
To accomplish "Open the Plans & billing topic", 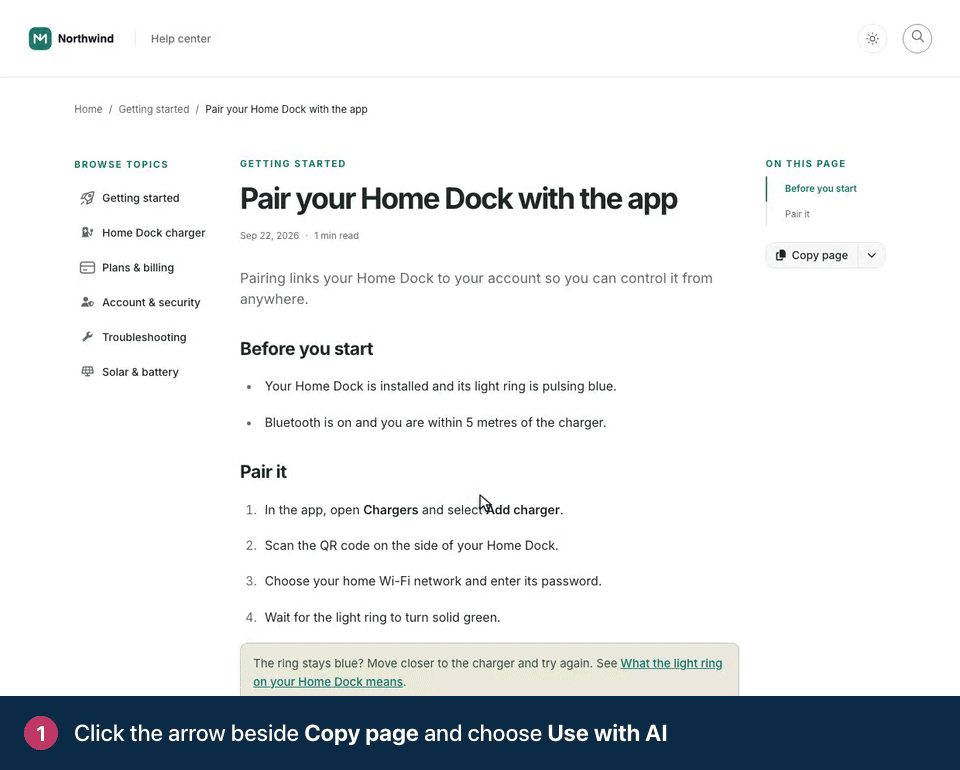I will point(138,267).
